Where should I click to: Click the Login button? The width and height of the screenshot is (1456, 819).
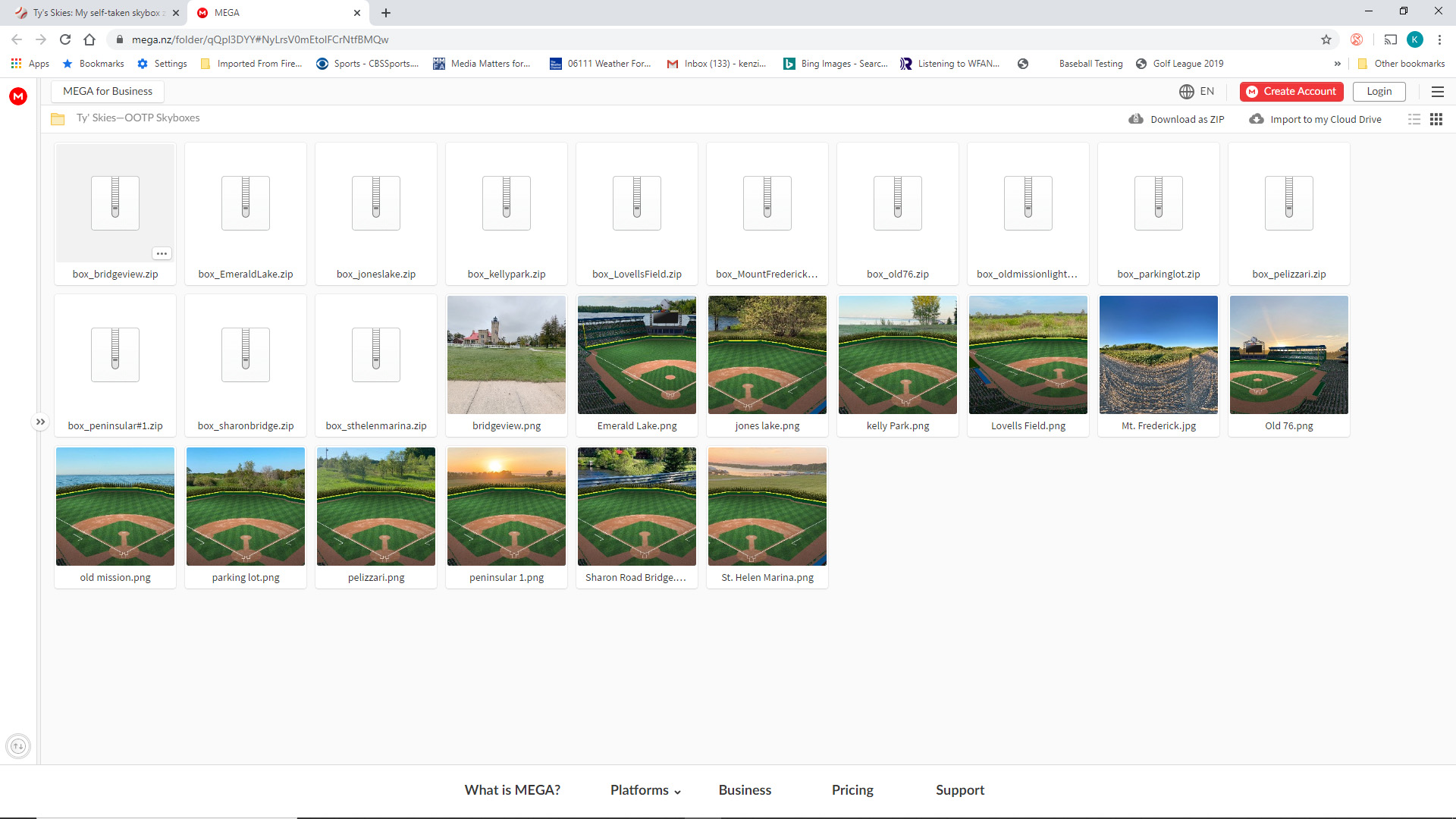click(1379, 92)
